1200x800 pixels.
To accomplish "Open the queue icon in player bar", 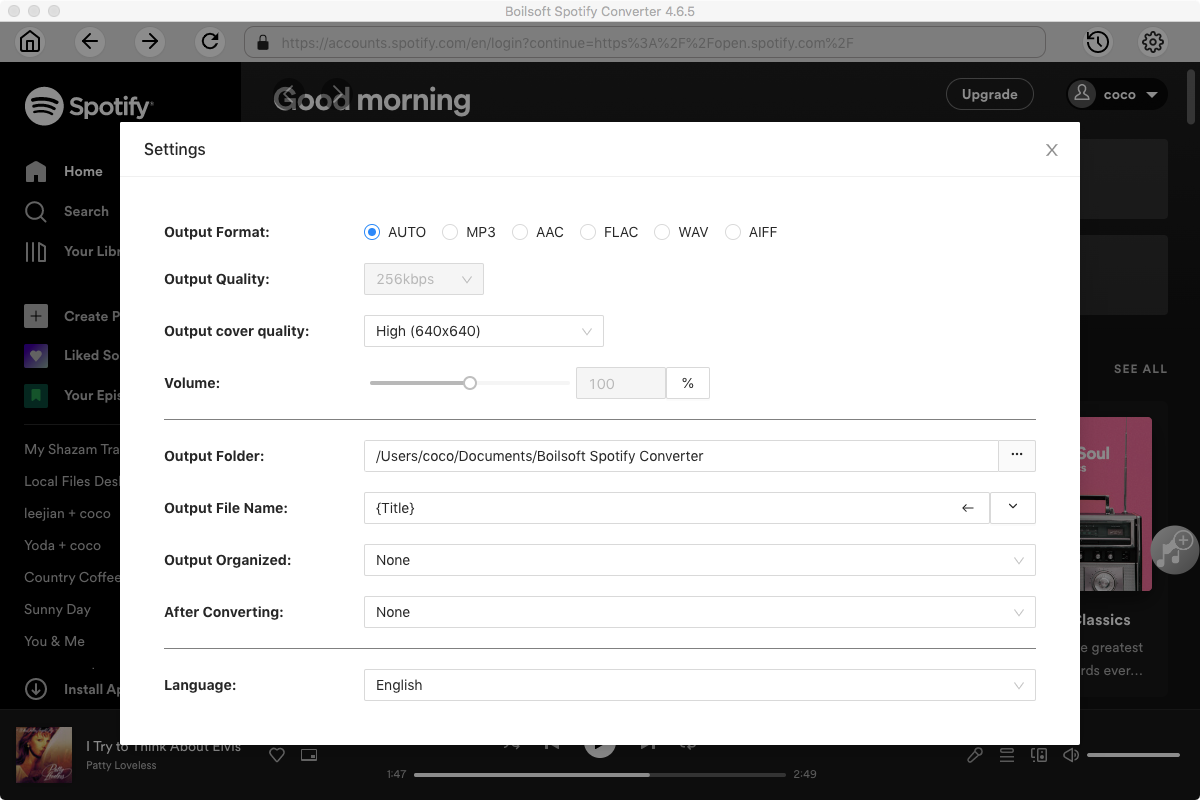I will pos(1007,755).
